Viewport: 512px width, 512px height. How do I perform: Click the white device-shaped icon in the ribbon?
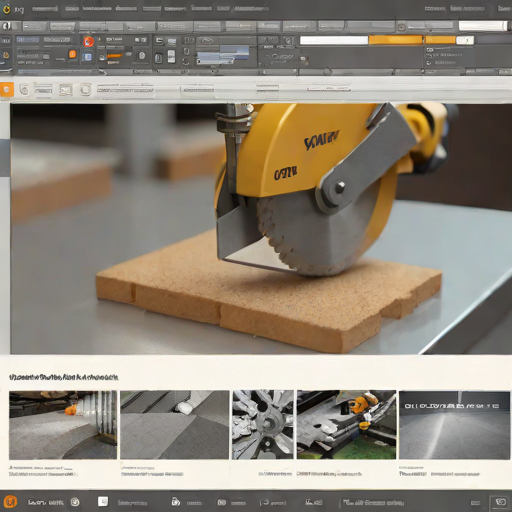click(171, 57)
